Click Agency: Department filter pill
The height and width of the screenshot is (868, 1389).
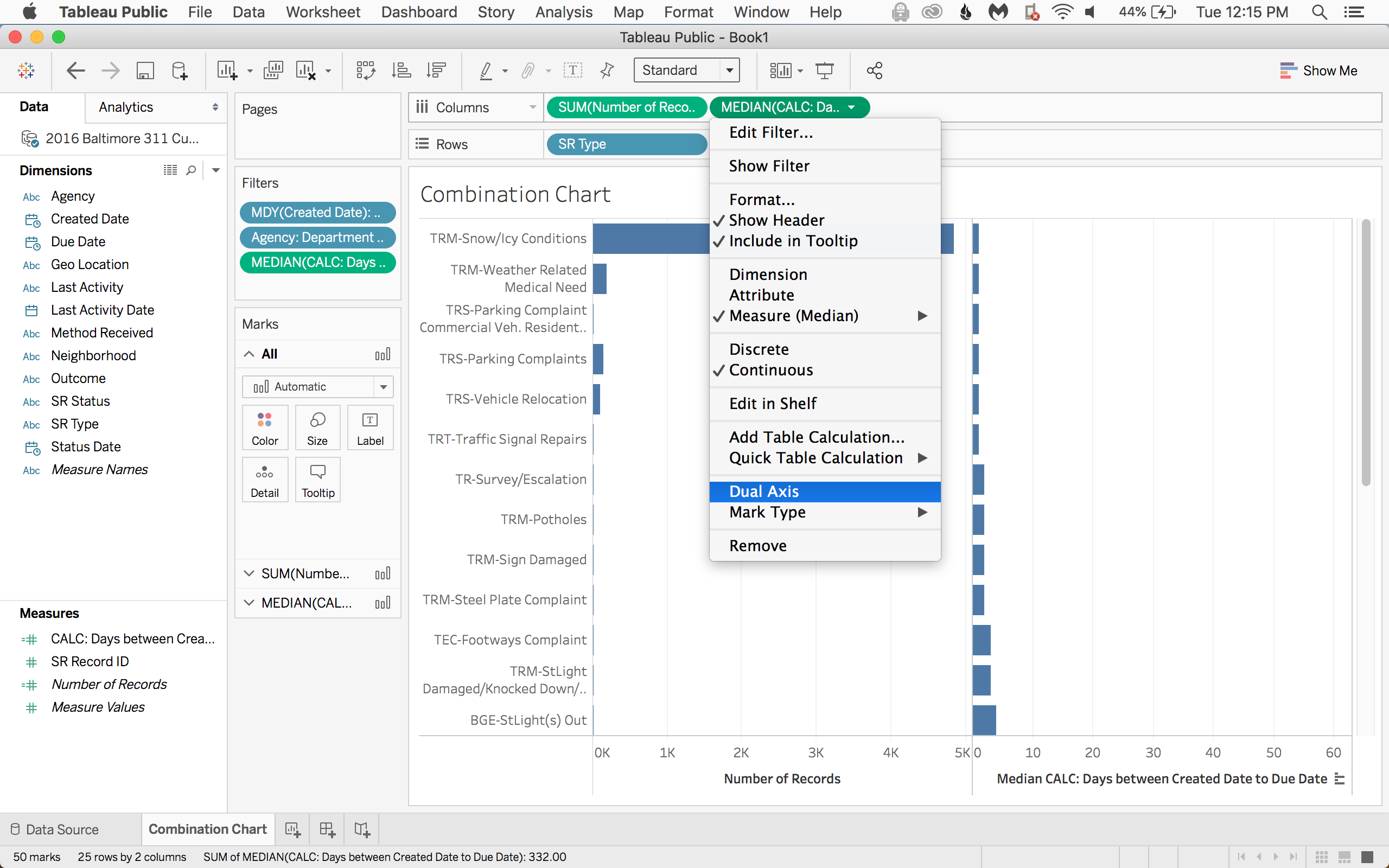tap(317, 238)
